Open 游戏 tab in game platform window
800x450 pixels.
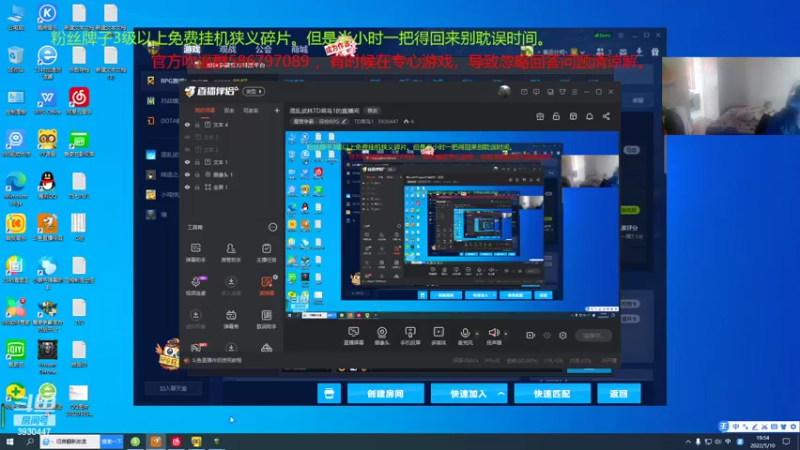point(192,49)
